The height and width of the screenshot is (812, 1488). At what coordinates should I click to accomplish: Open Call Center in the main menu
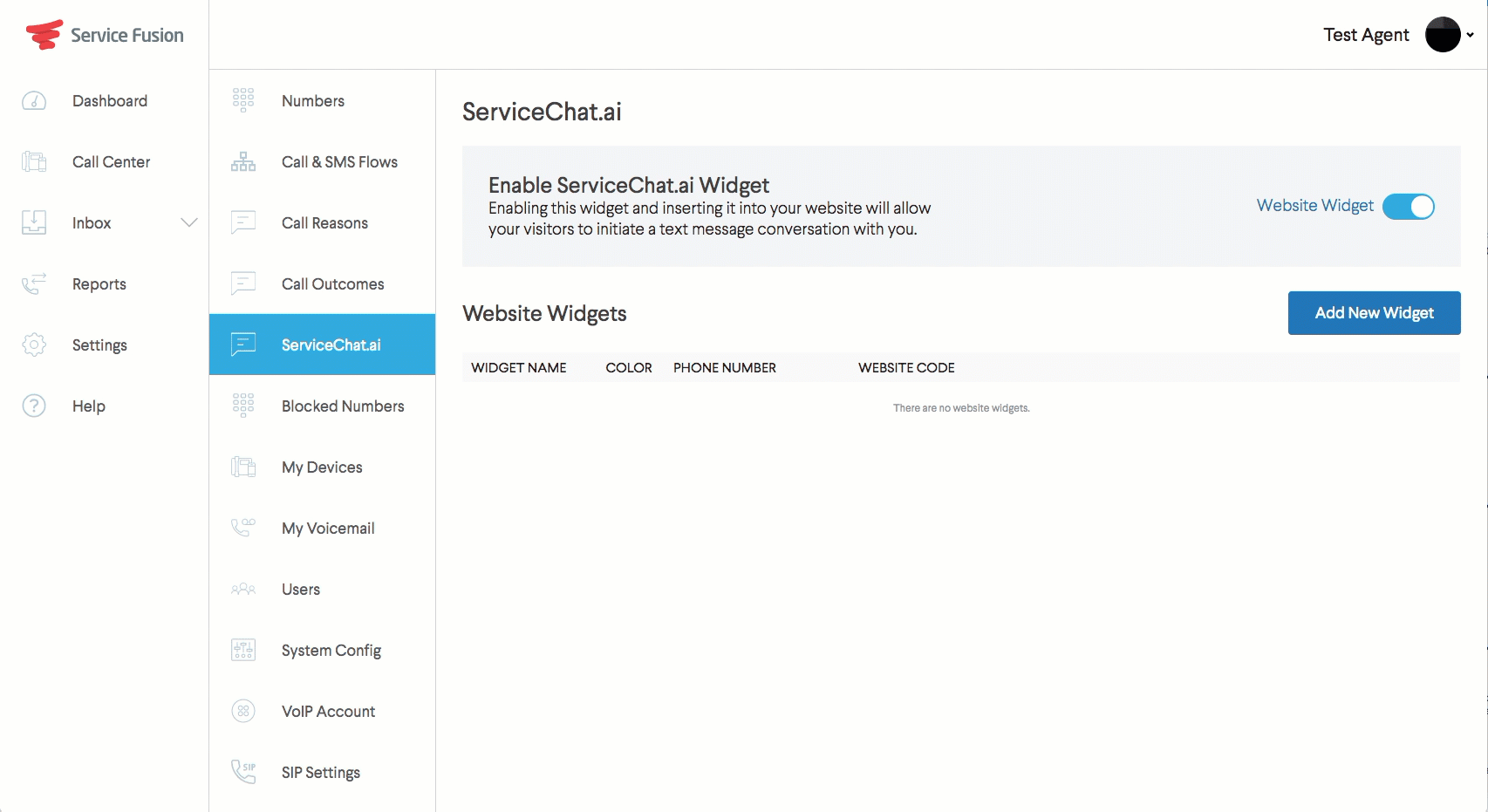pos(112,162)
